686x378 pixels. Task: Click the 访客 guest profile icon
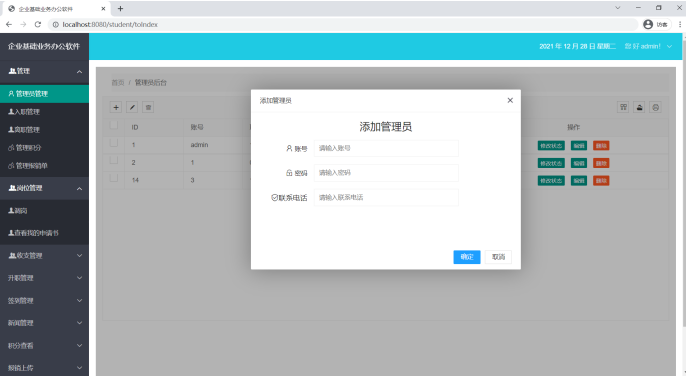(656, 24)
